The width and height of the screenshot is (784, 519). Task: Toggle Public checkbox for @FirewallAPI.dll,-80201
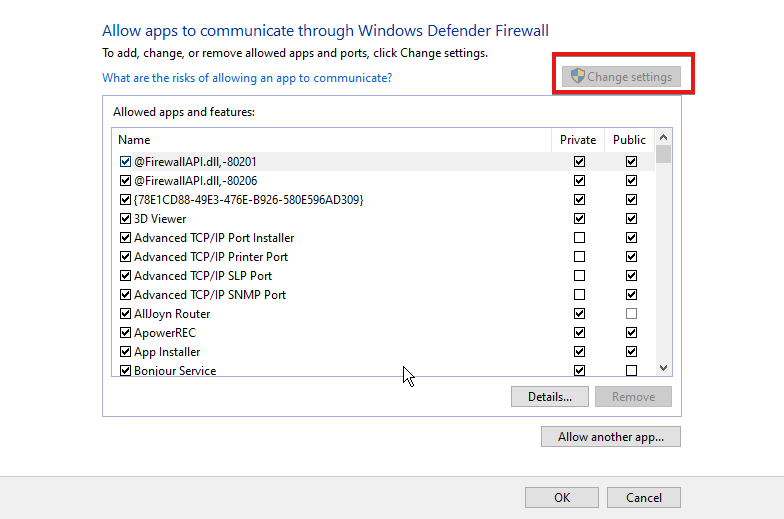point(631,162)
